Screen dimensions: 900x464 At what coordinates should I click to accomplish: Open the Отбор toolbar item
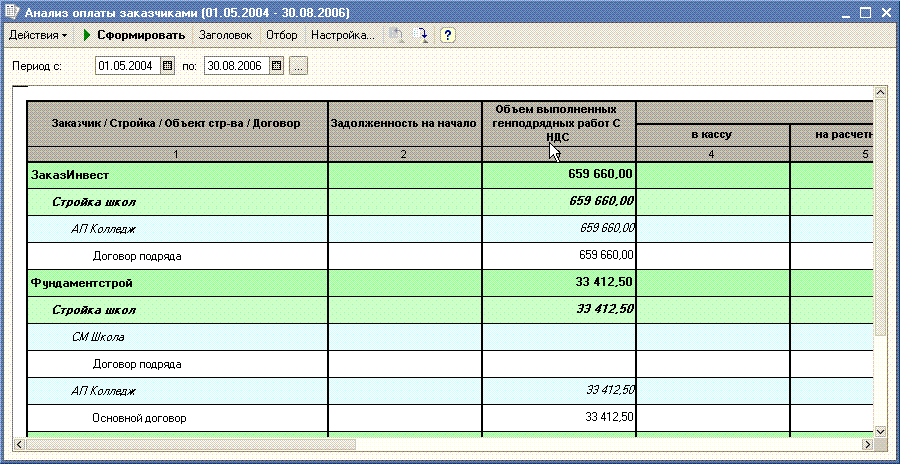pos(282,35)
